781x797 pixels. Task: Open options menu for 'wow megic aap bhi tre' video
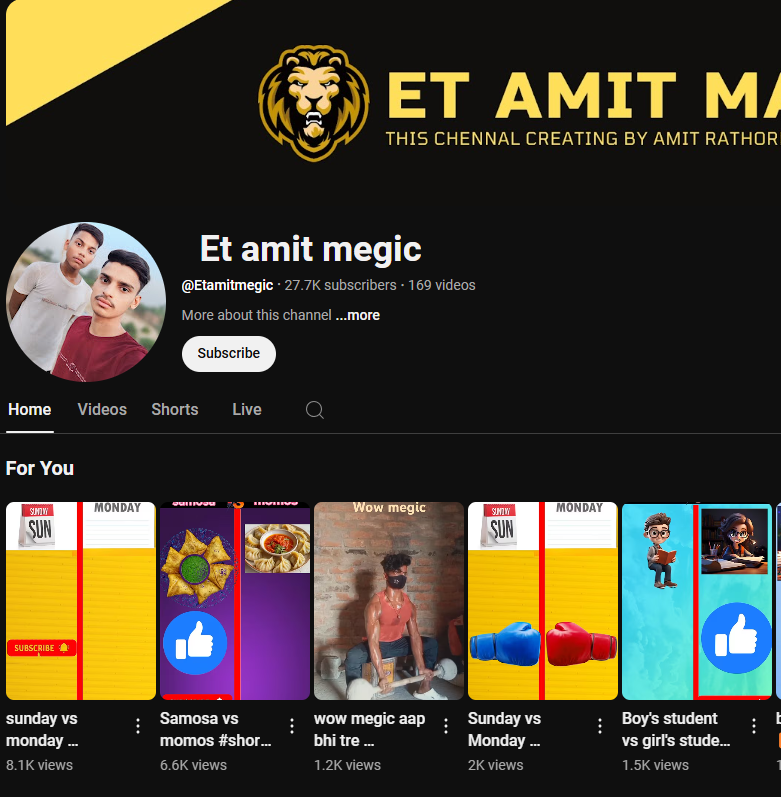pyautogui.click(x=446, y=726)
